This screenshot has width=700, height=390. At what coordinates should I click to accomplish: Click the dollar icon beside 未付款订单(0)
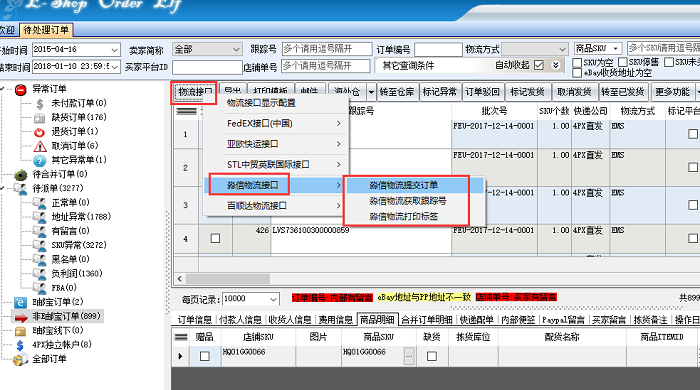pyautogui.click(x=40, y=104)
